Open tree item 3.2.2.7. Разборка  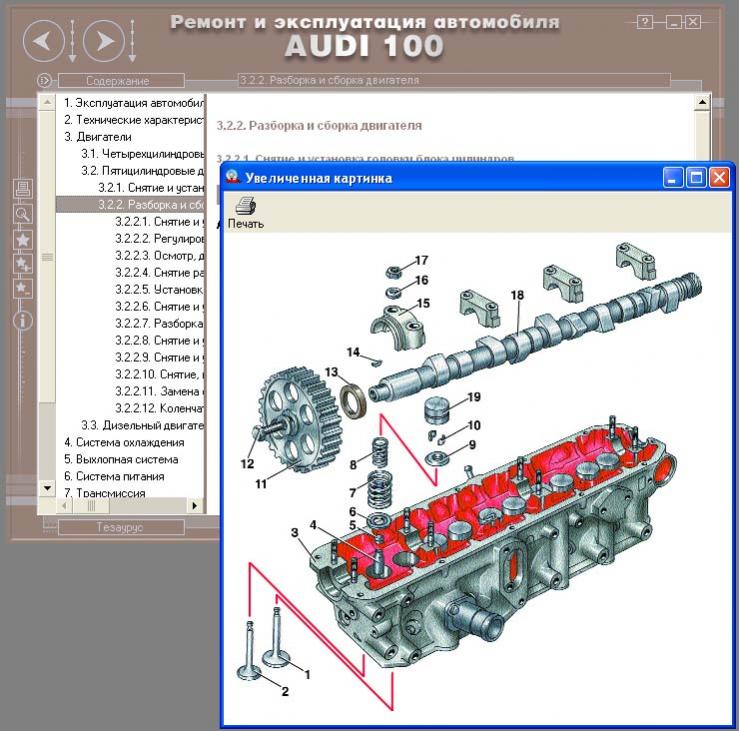[159, 323]
